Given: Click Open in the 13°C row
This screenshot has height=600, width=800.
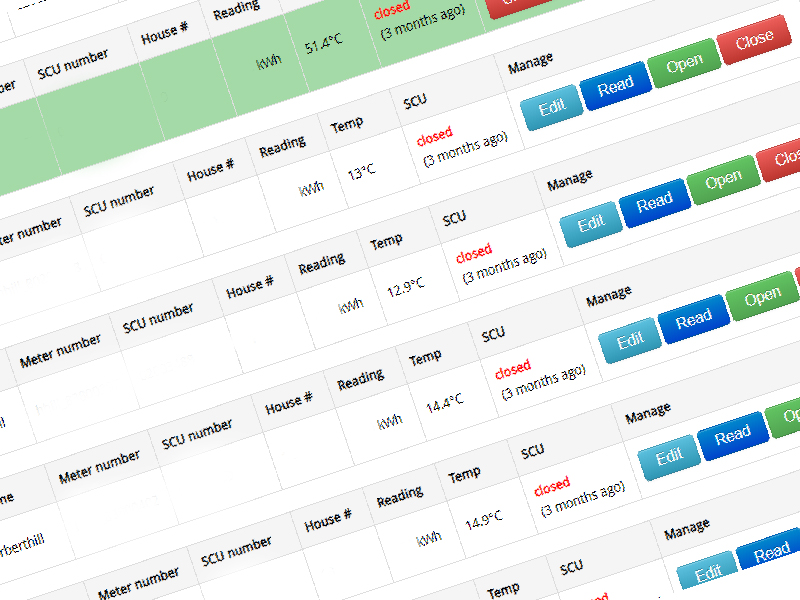Looking at the screenshot, I should [x=685, y=63].
